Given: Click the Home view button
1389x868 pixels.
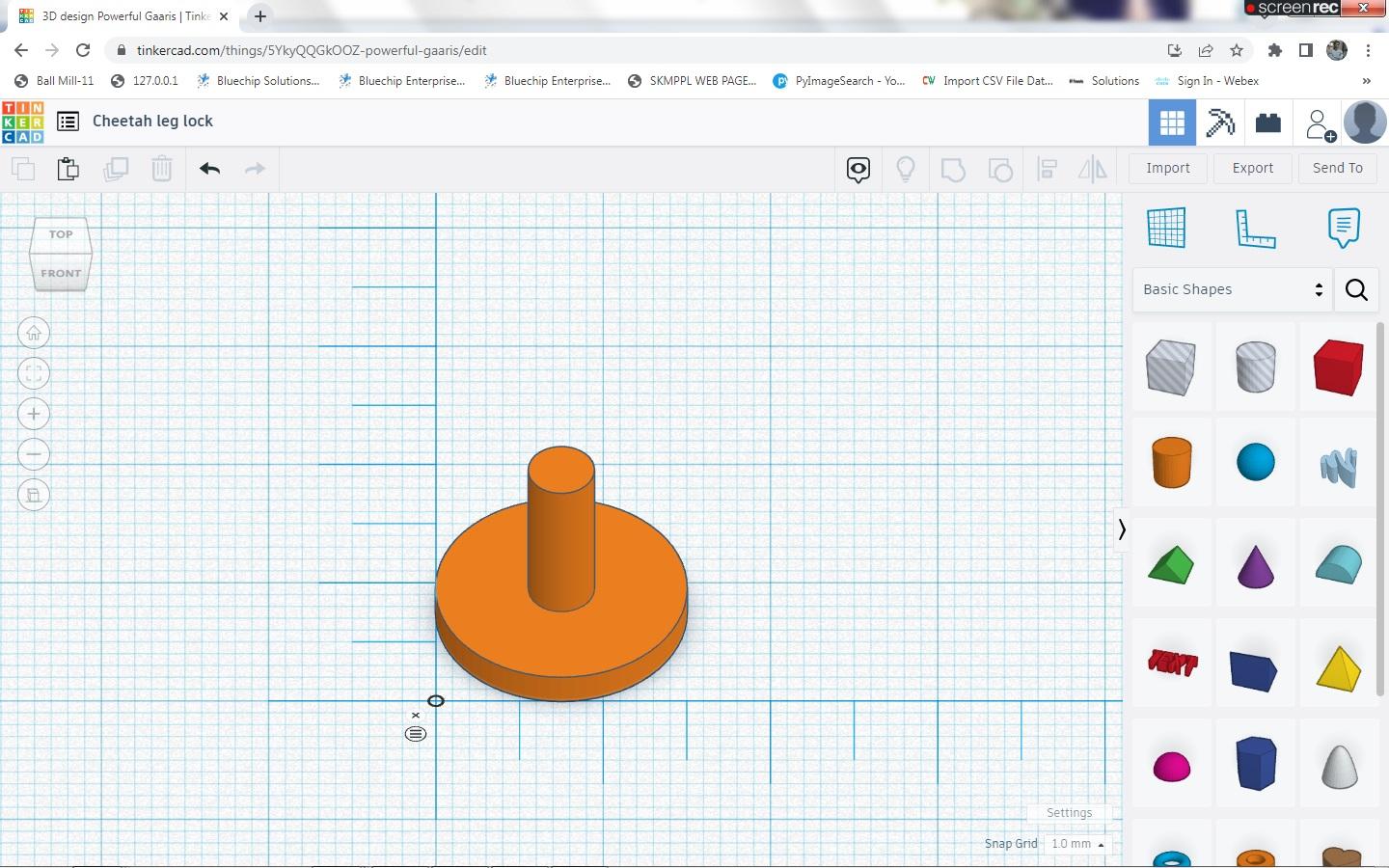Looking at the screenshot, I should [34, 334].
